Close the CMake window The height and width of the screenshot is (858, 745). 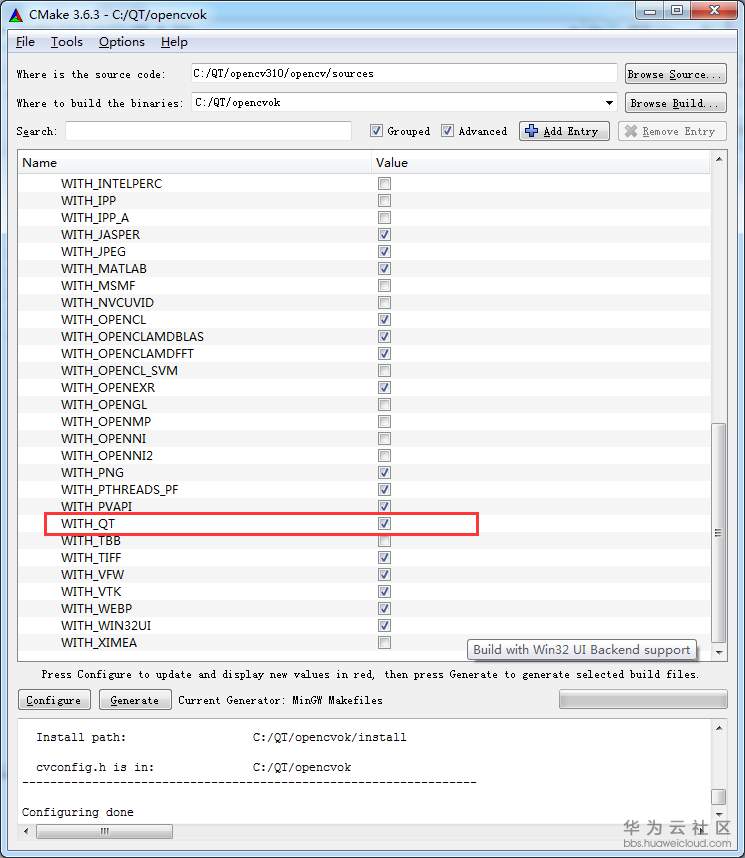tap(714, 10)
